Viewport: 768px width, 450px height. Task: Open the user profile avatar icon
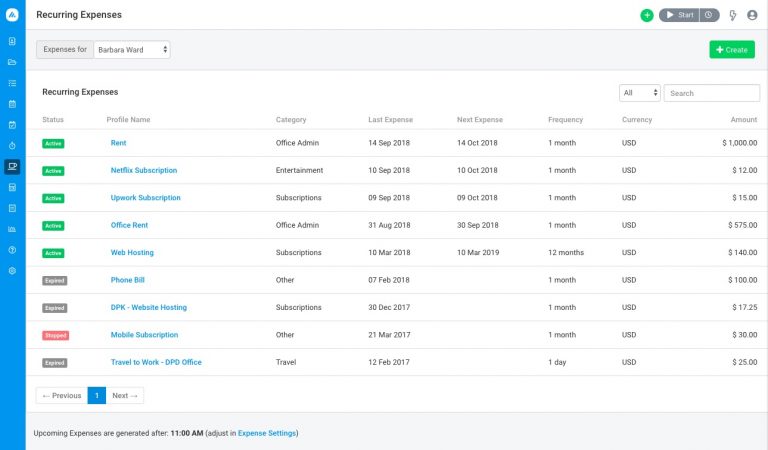pyautogui.click(x=752, y=15)
